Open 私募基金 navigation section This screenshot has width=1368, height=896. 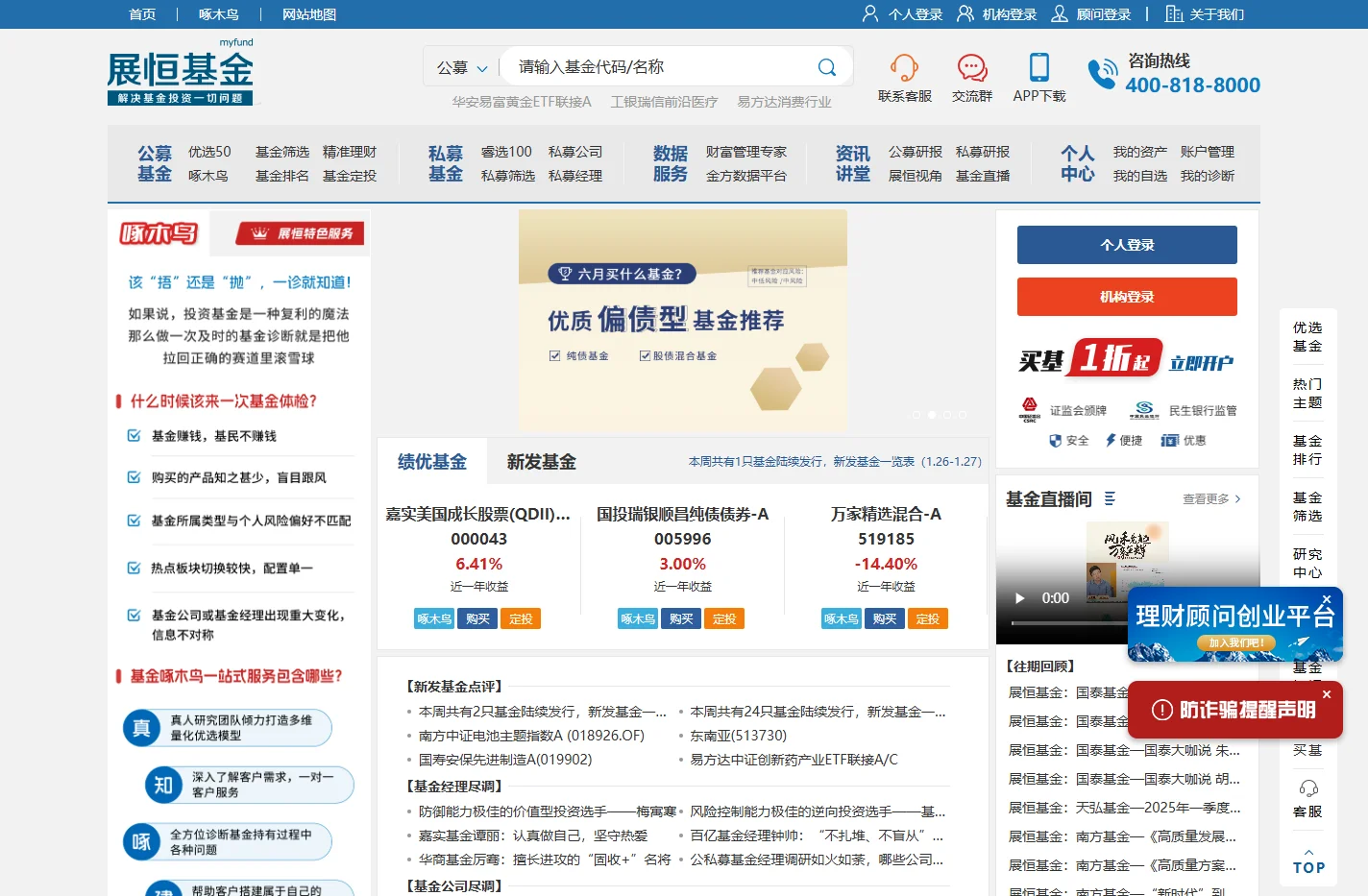pos(446,163)
